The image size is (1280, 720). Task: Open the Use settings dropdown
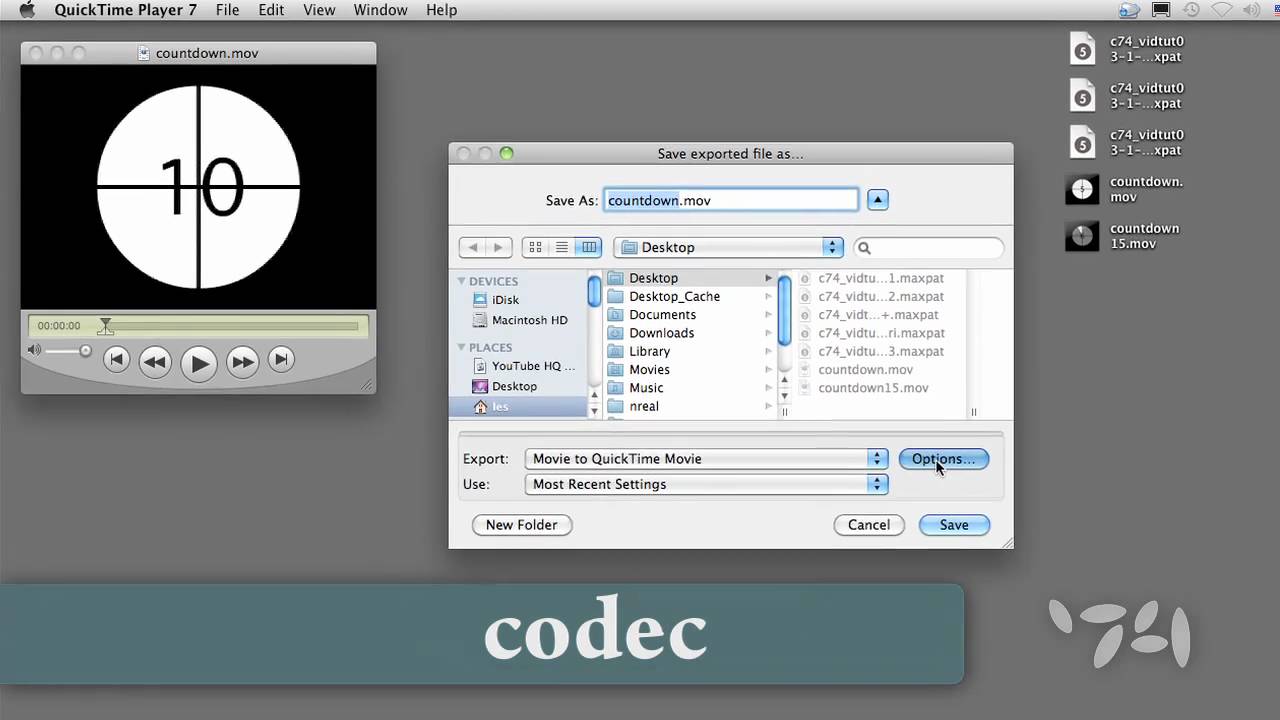pos(706,484)
